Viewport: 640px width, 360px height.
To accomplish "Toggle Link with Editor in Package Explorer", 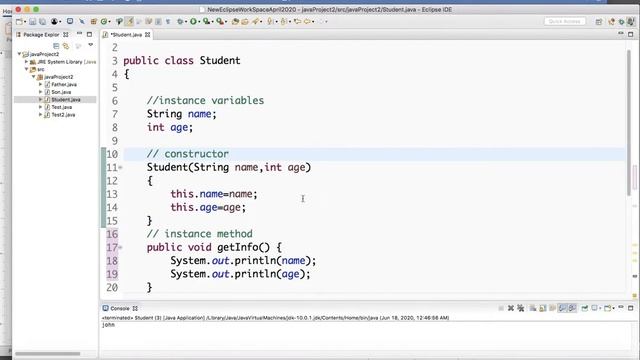I will tap(66, 46).
